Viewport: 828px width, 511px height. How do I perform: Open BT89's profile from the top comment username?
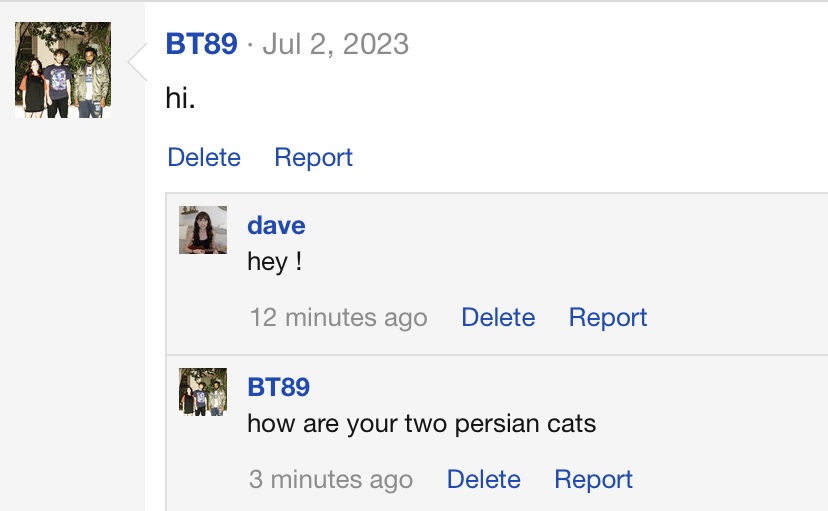click(x=201, y=44)
